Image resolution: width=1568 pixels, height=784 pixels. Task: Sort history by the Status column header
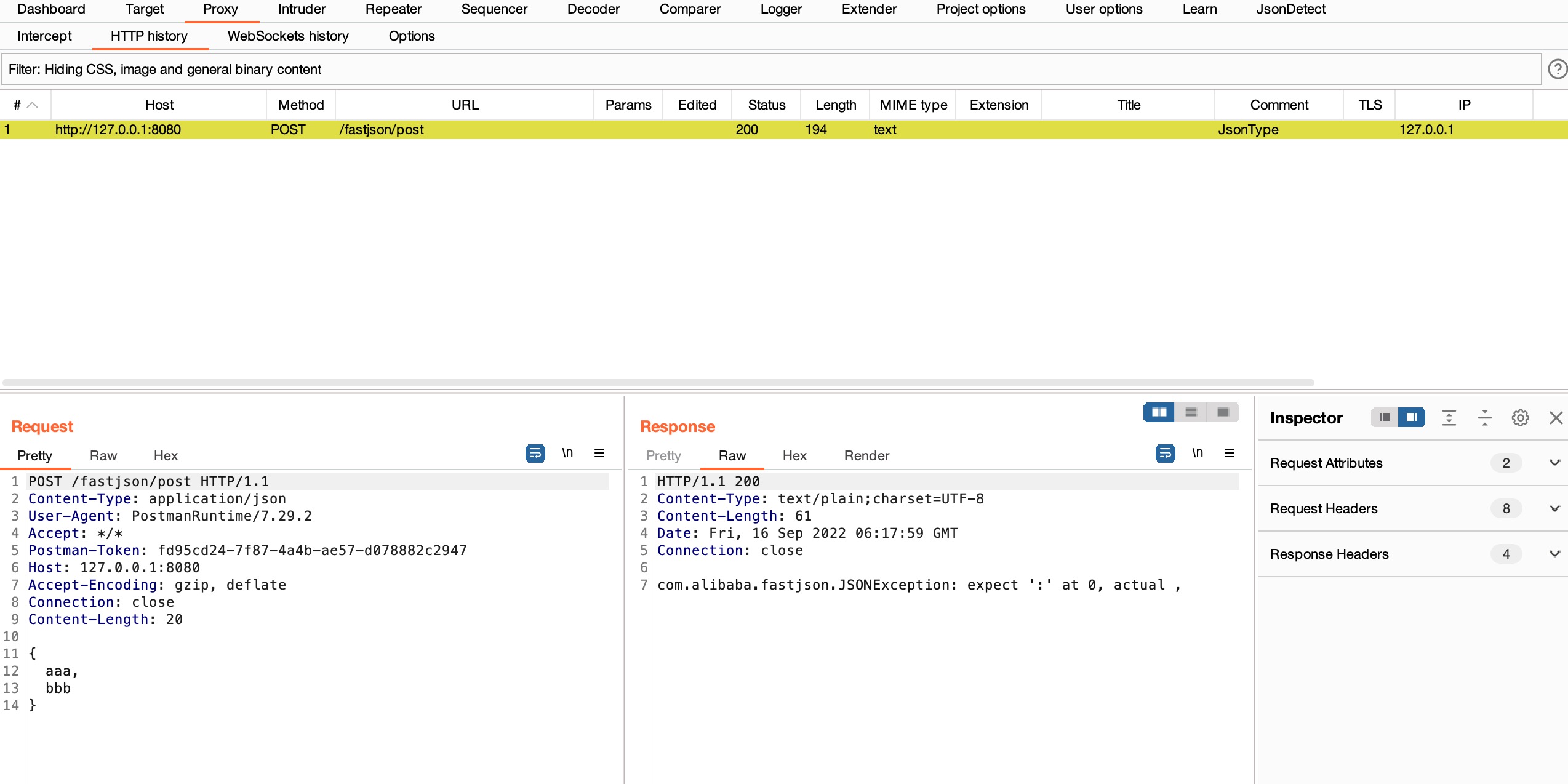coord(766,105)
